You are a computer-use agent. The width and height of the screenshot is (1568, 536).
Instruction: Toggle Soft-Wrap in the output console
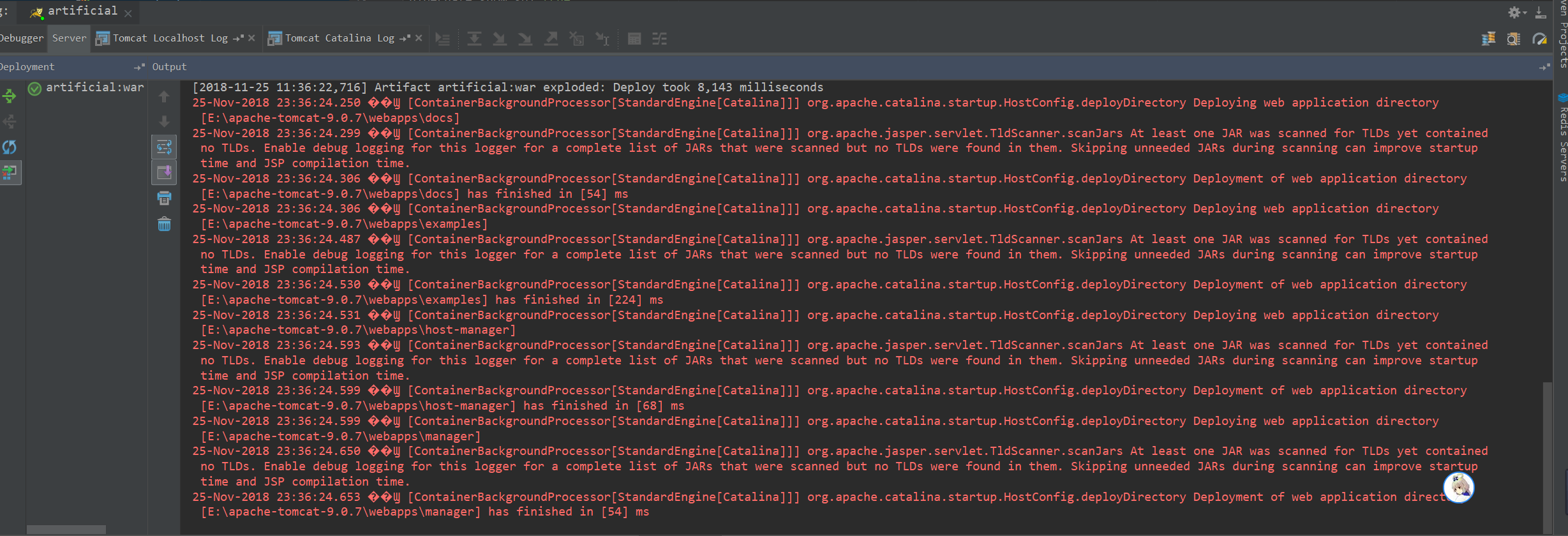[x=164, y=147]
